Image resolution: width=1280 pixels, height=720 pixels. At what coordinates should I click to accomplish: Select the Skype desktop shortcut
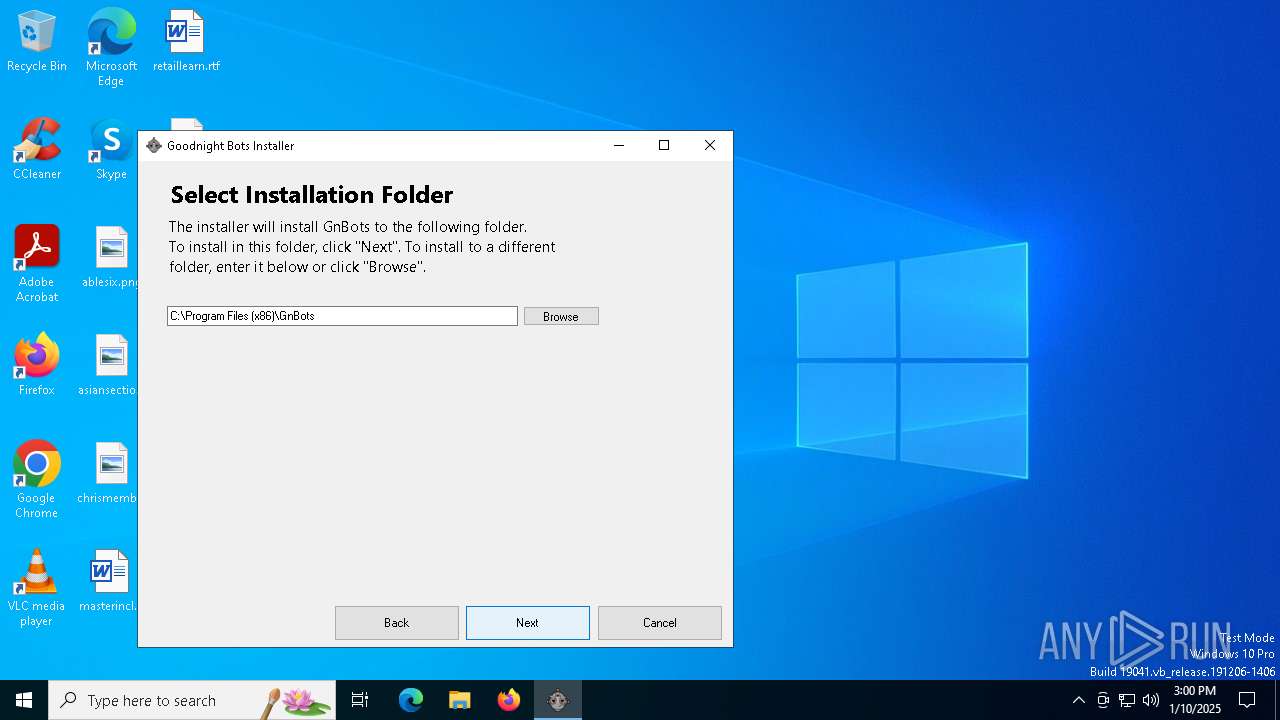[111, 149]
